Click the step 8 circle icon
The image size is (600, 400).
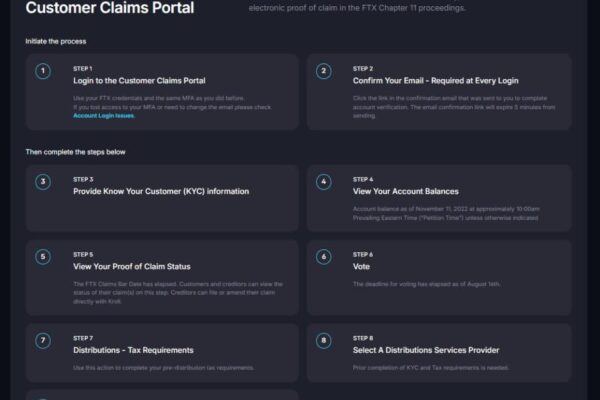click(324, 341)
